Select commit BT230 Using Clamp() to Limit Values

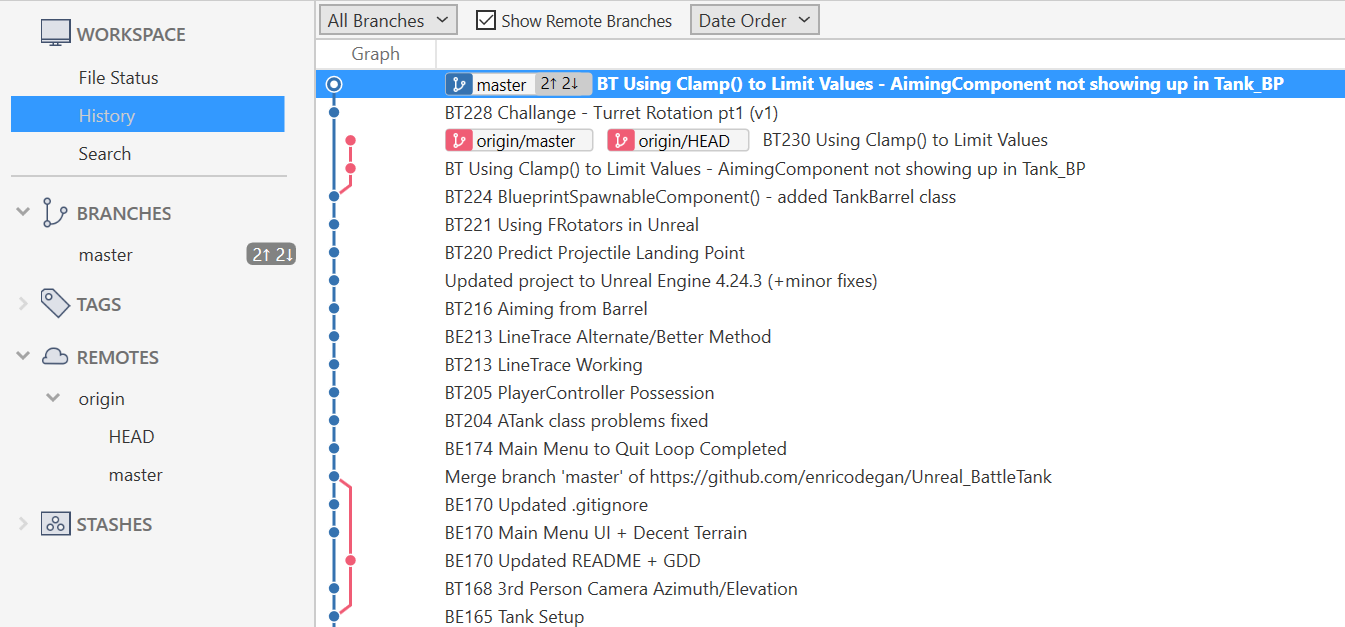[x=905, y=141]
